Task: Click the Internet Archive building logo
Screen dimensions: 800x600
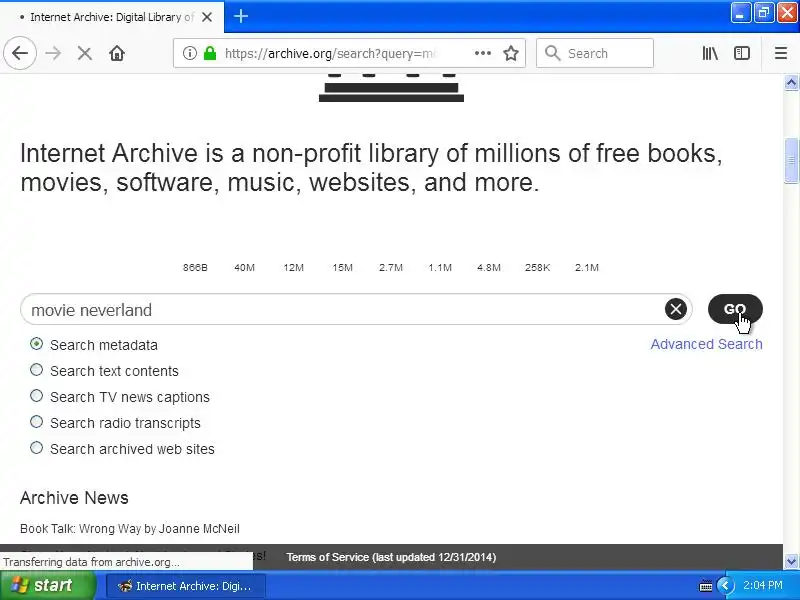Action: point(391,88)
